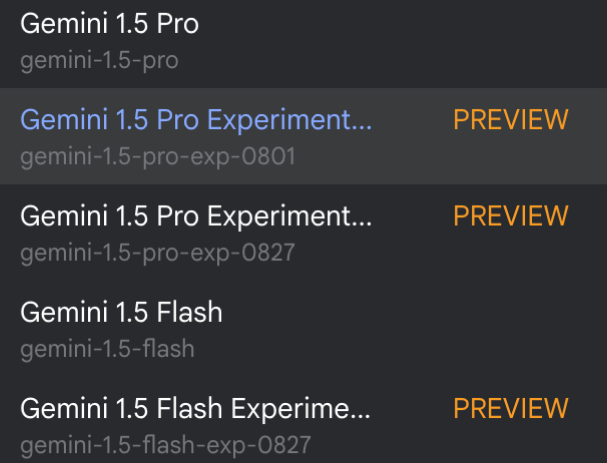
Task: Click the gemini-1.5-flash model ID text
Action: (x=107, y=349)
